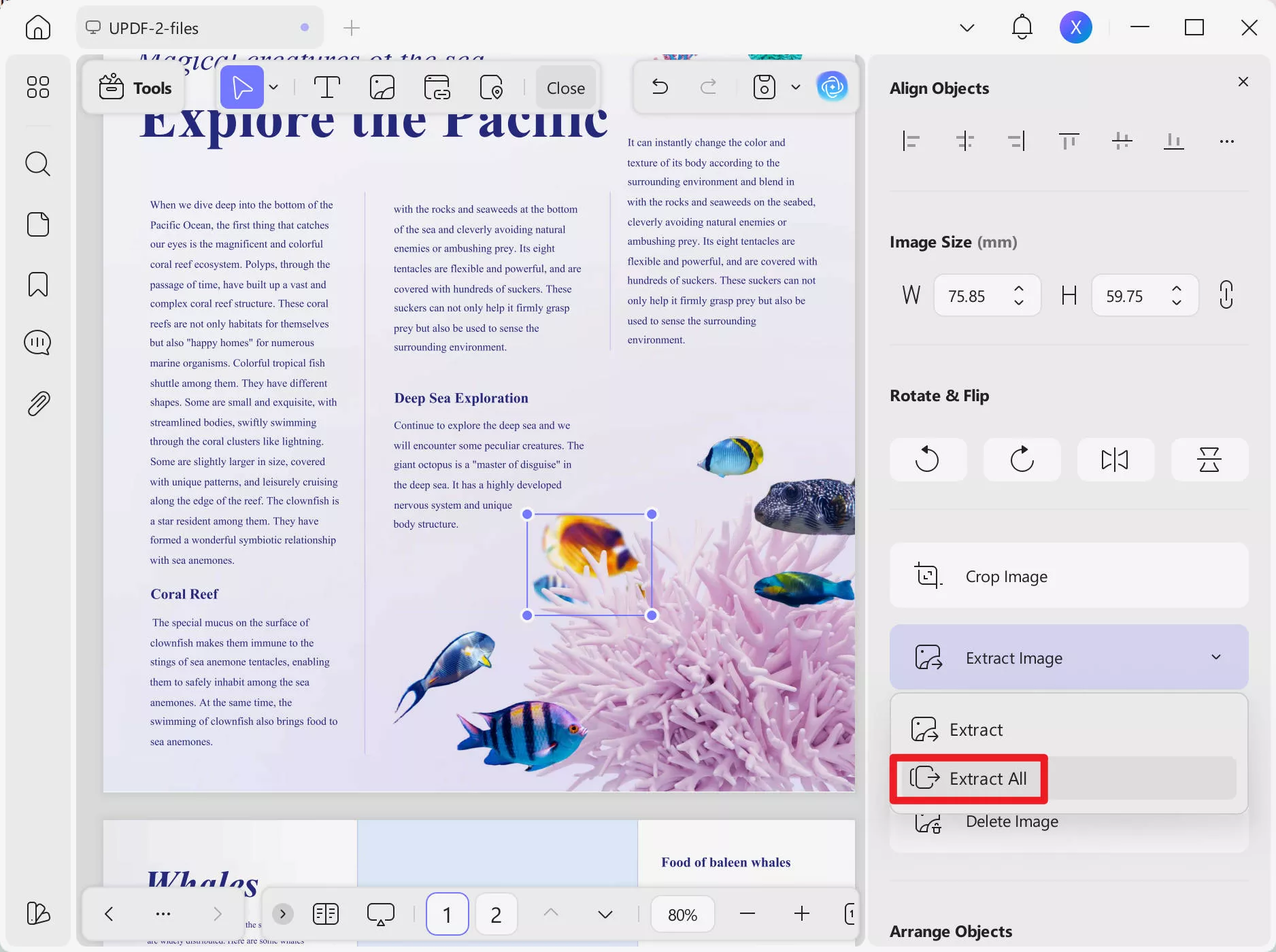Viewport: 1276px width, 952px height.
Task: Rotate the selected image clockwise
Action: point(1021,460)
